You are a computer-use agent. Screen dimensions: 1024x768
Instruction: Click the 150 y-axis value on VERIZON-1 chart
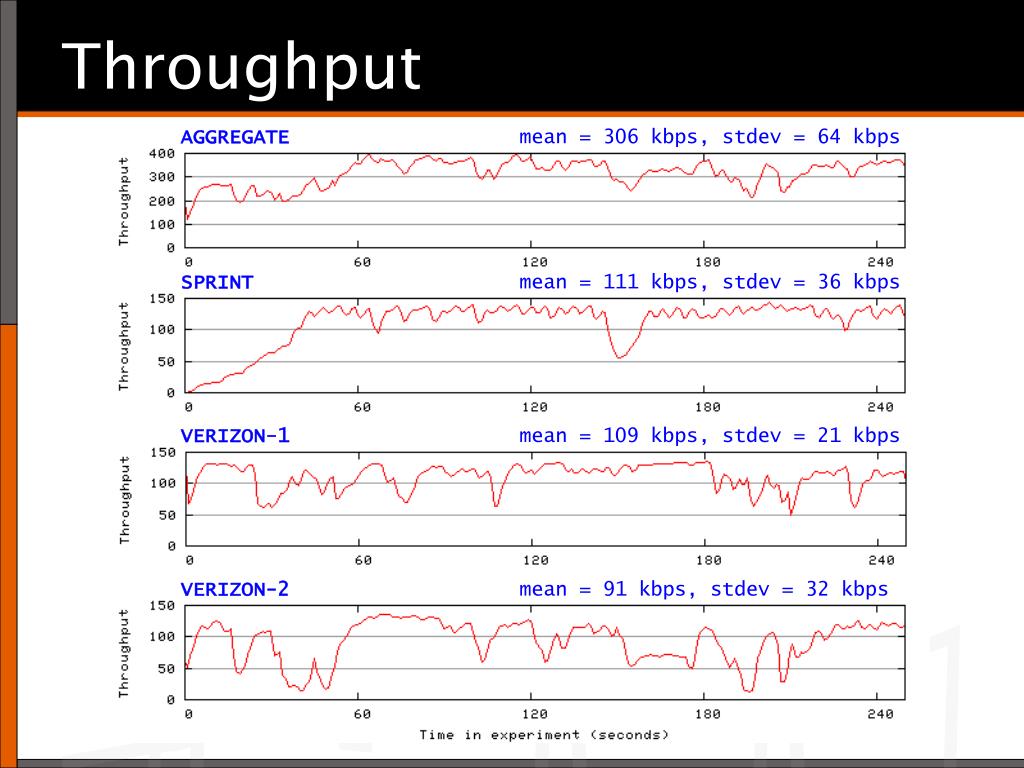(x=162, y=452)
